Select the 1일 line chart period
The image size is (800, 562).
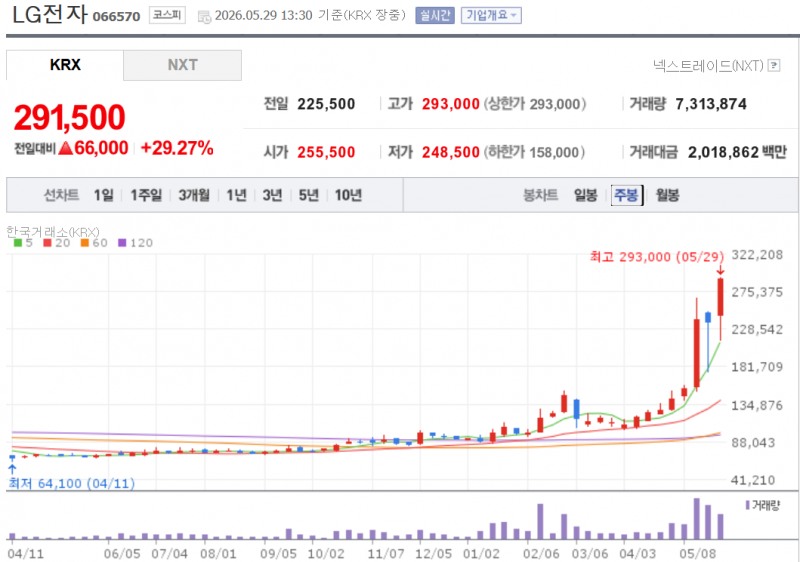(x=104, y=195)
